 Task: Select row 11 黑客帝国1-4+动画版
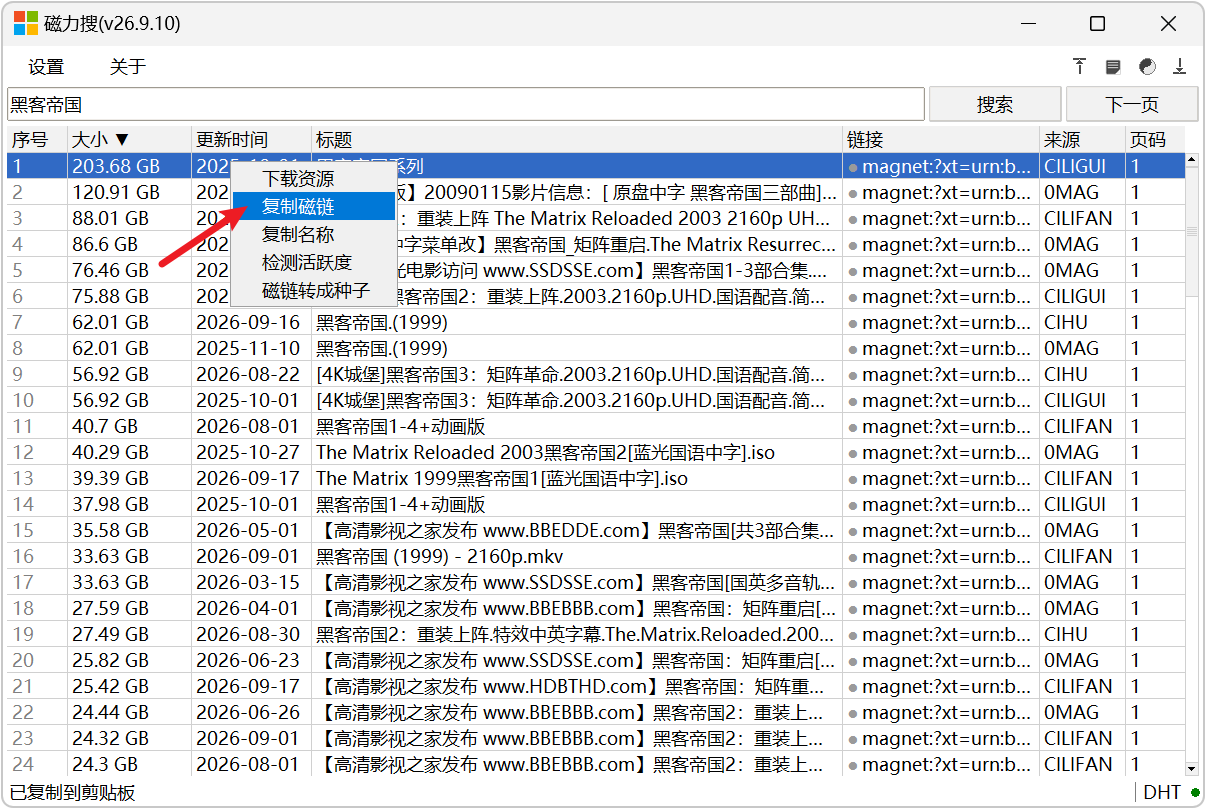596,426
